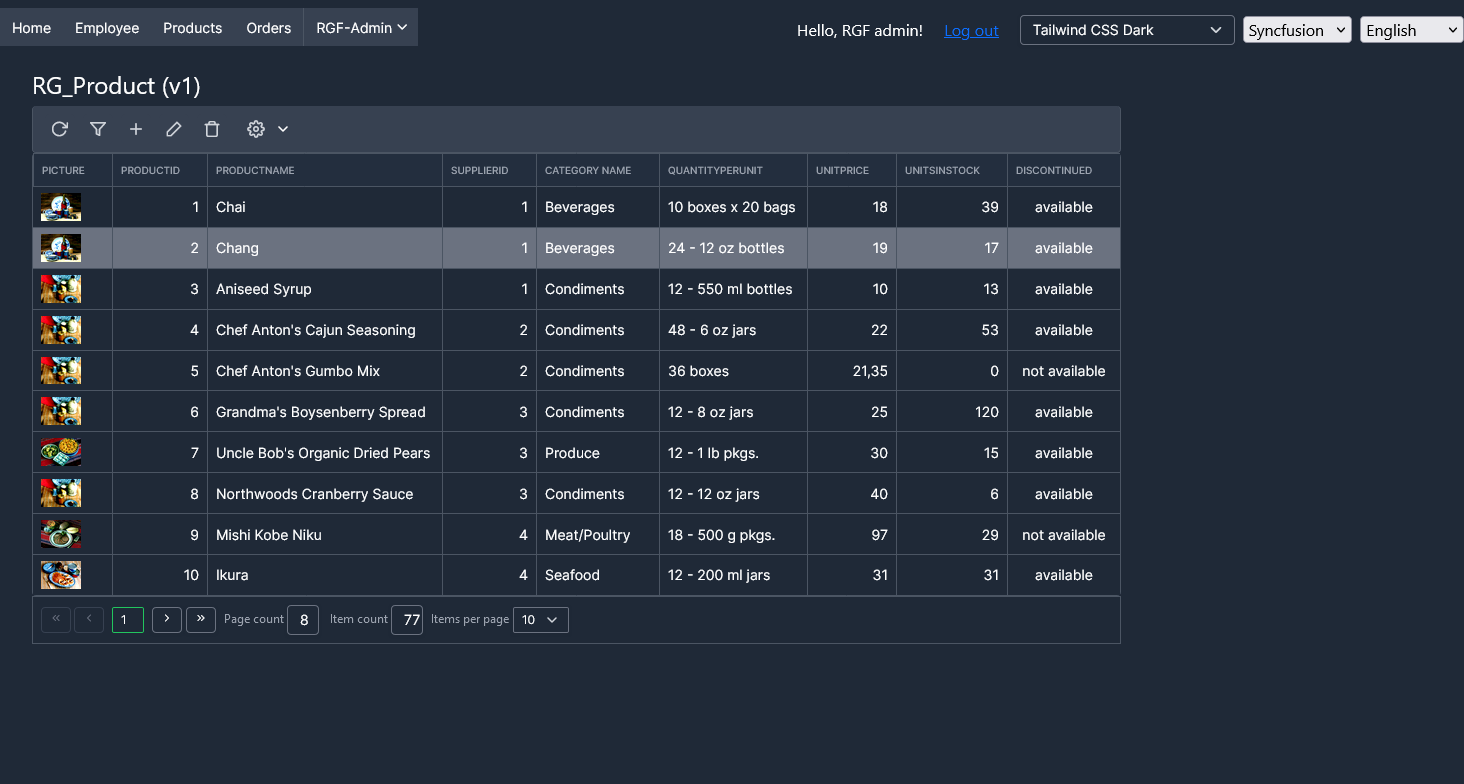Click the refresh icon in grid toolbar

point(60,129)
